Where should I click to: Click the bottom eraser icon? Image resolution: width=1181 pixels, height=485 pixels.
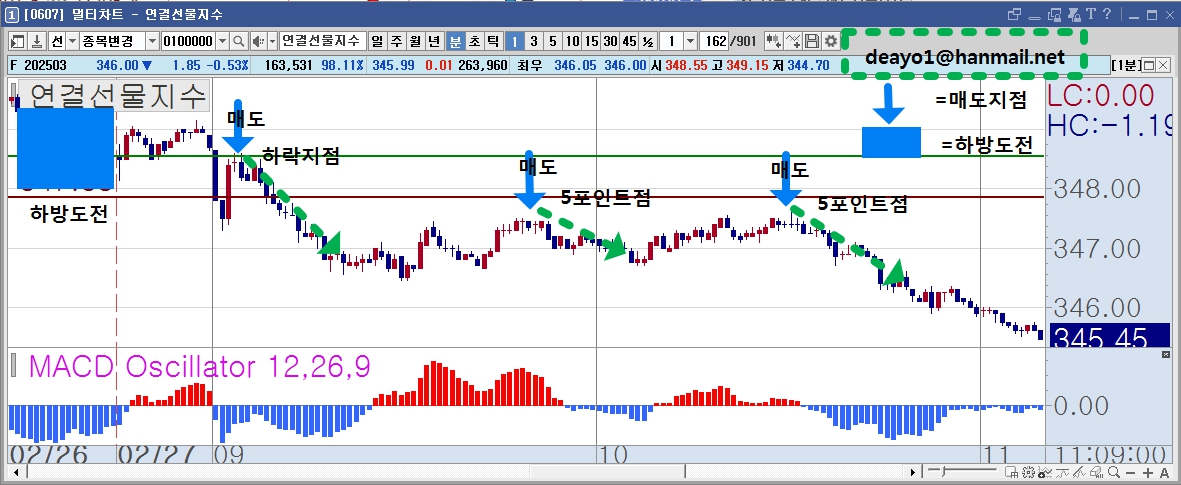(x=1096, y=472)
